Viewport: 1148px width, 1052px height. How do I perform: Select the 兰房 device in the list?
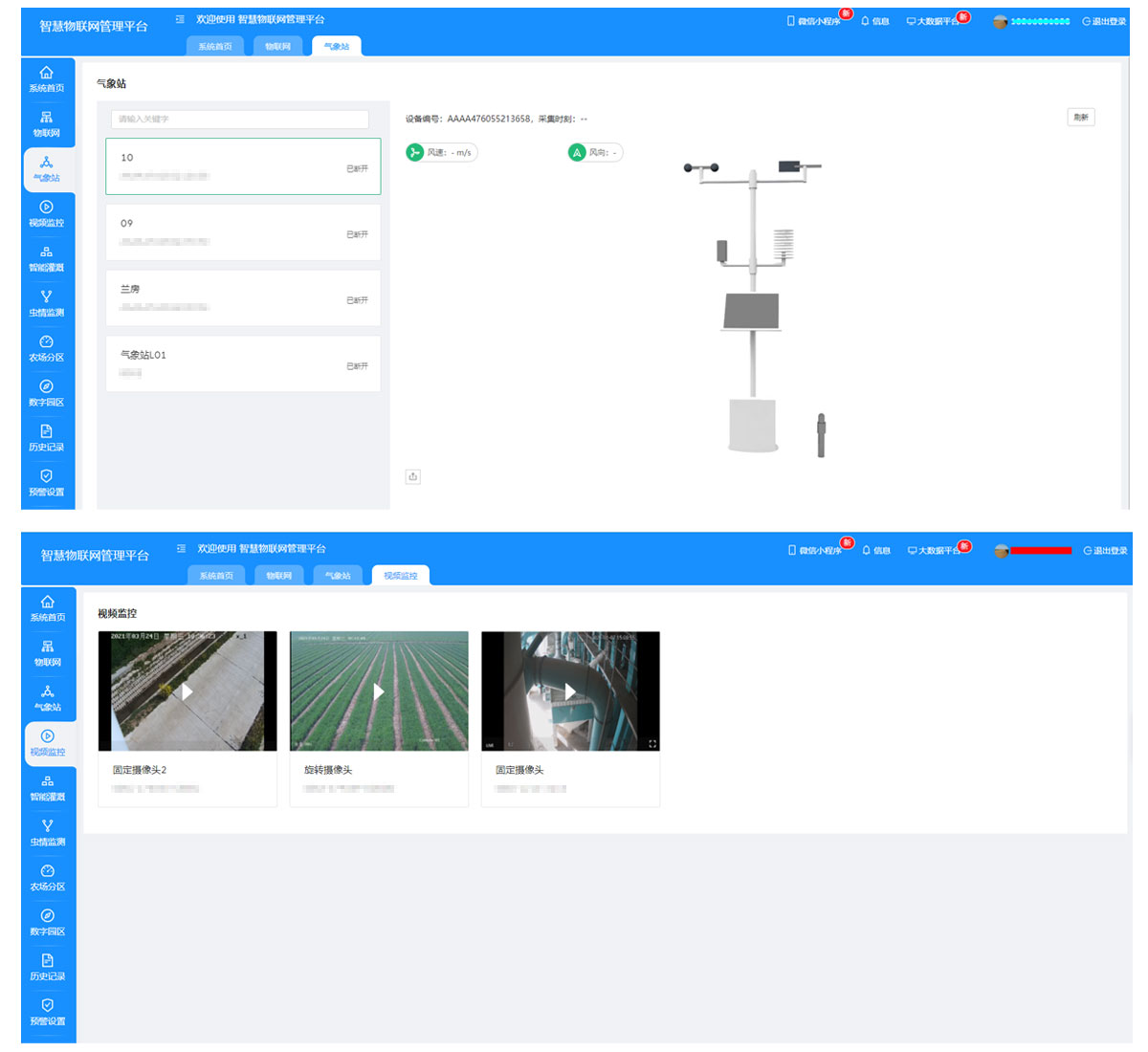[x=243, y=297]
